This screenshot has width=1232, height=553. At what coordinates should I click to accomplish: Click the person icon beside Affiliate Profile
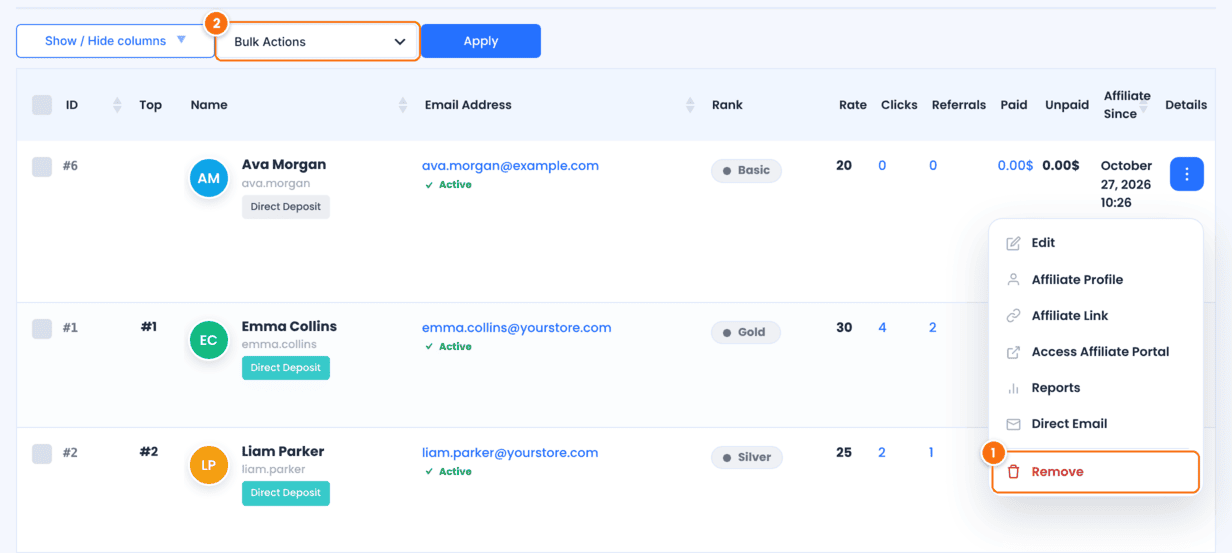click(1013, 280)
